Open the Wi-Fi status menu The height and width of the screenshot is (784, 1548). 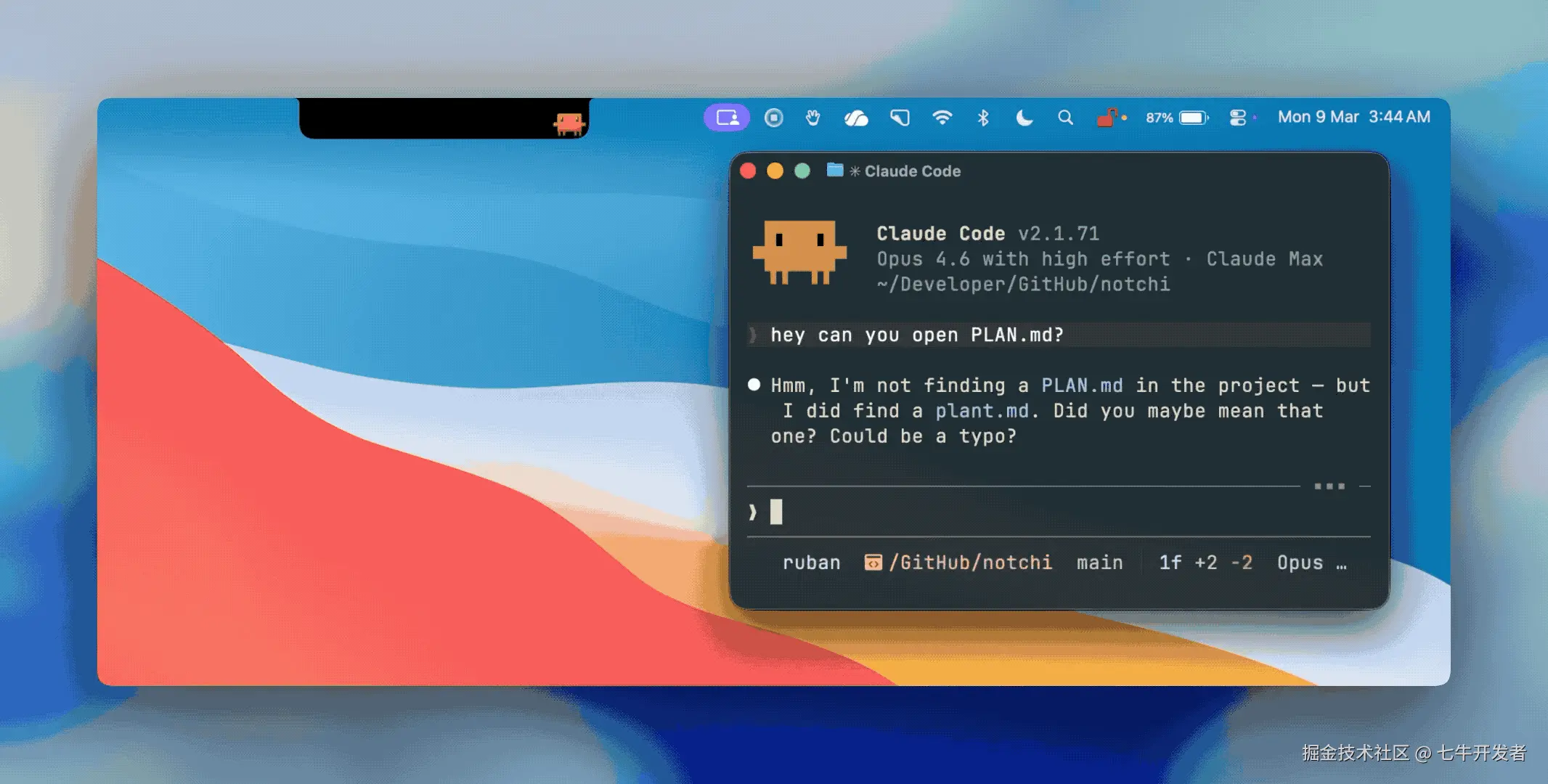coord(942,118)
